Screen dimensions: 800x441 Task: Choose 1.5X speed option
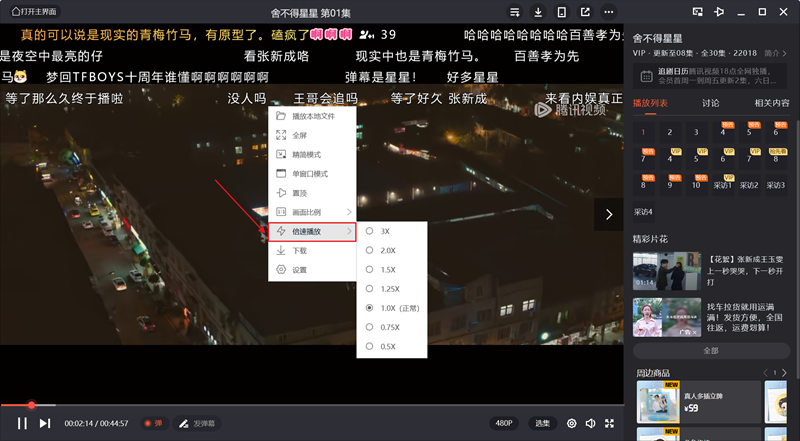coord(391,270)
